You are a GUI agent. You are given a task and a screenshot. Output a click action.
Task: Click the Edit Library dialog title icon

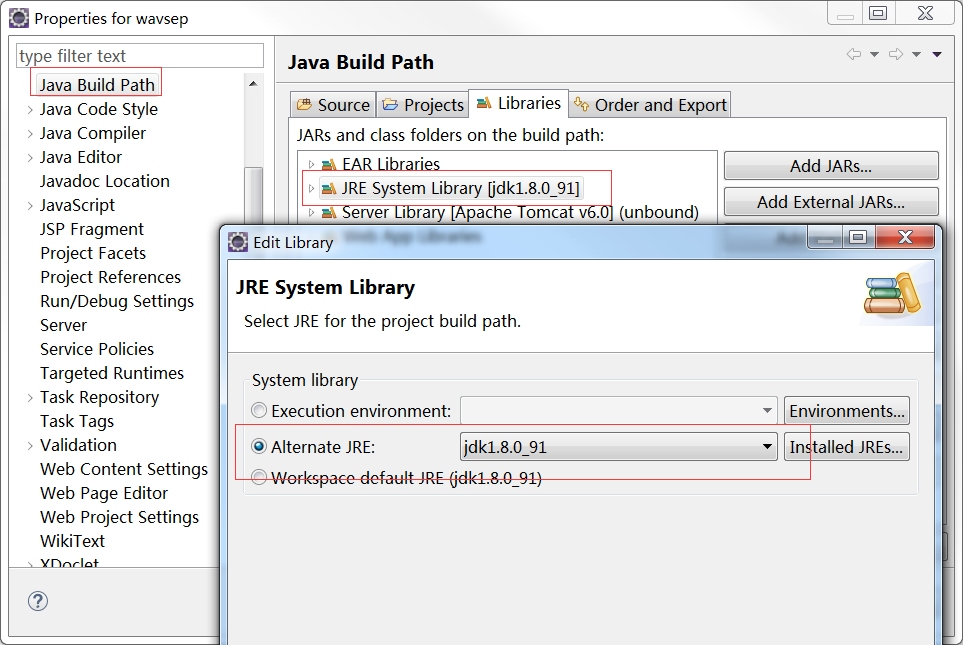(x=238, y=242)
